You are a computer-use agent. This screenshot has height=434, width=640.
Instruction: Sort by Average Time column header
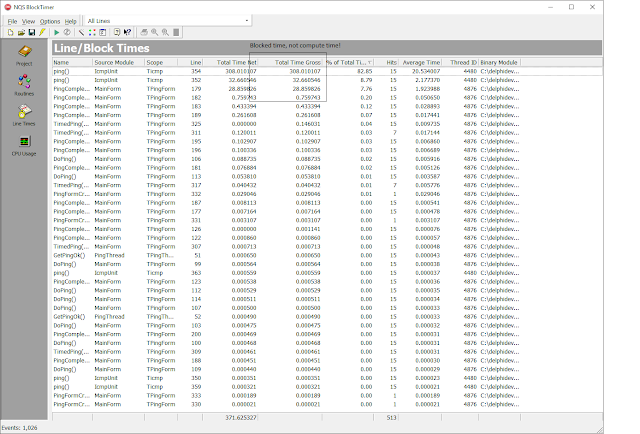pos(420,62)
